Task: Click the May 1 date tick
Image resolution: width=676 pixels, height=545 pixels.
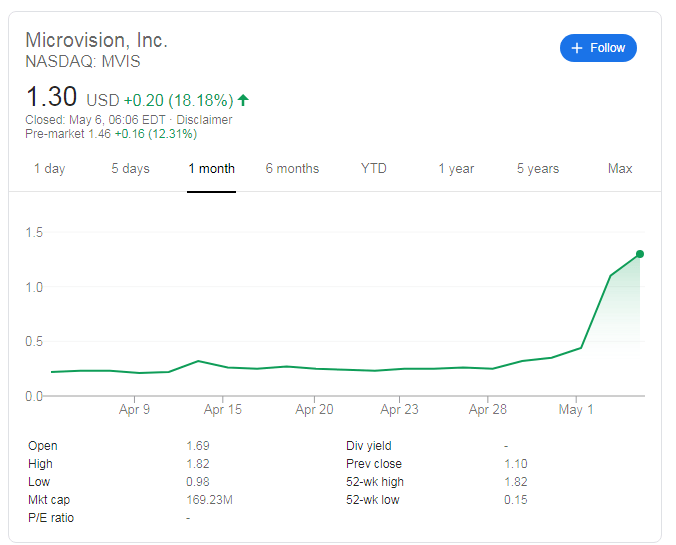Action: pyautogui.click(x=576, y=409)
